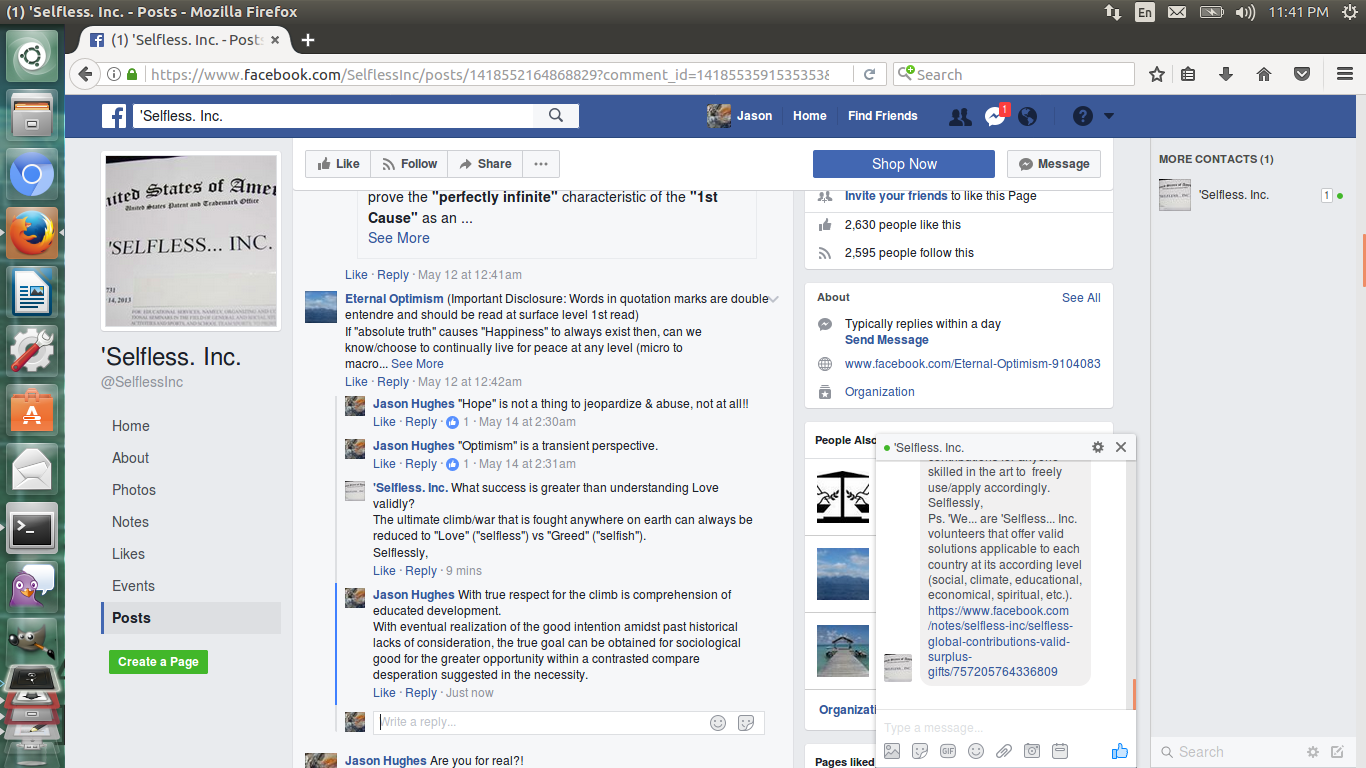Open a new Firefox tab with plus
This screenshot has width=1366, height=768.
308,40
